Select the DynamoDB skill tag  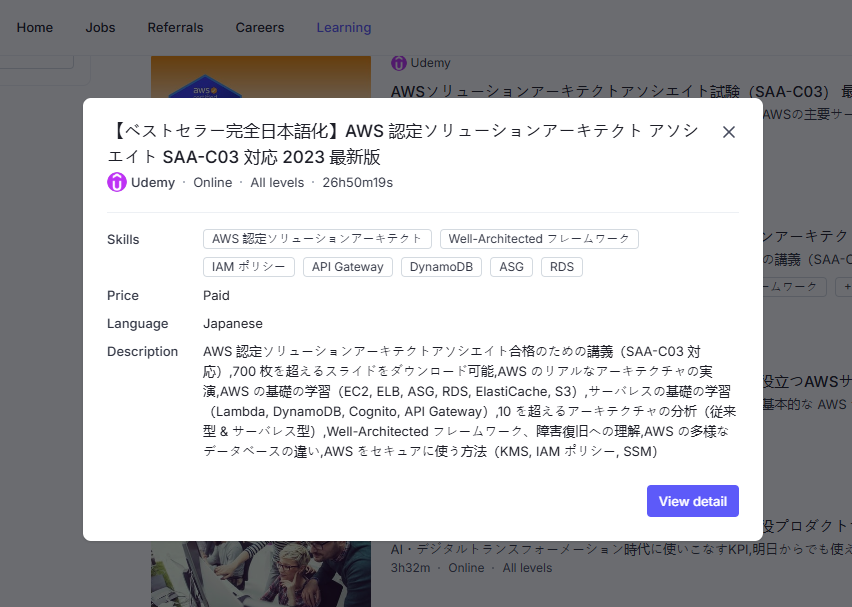[441, 267]
